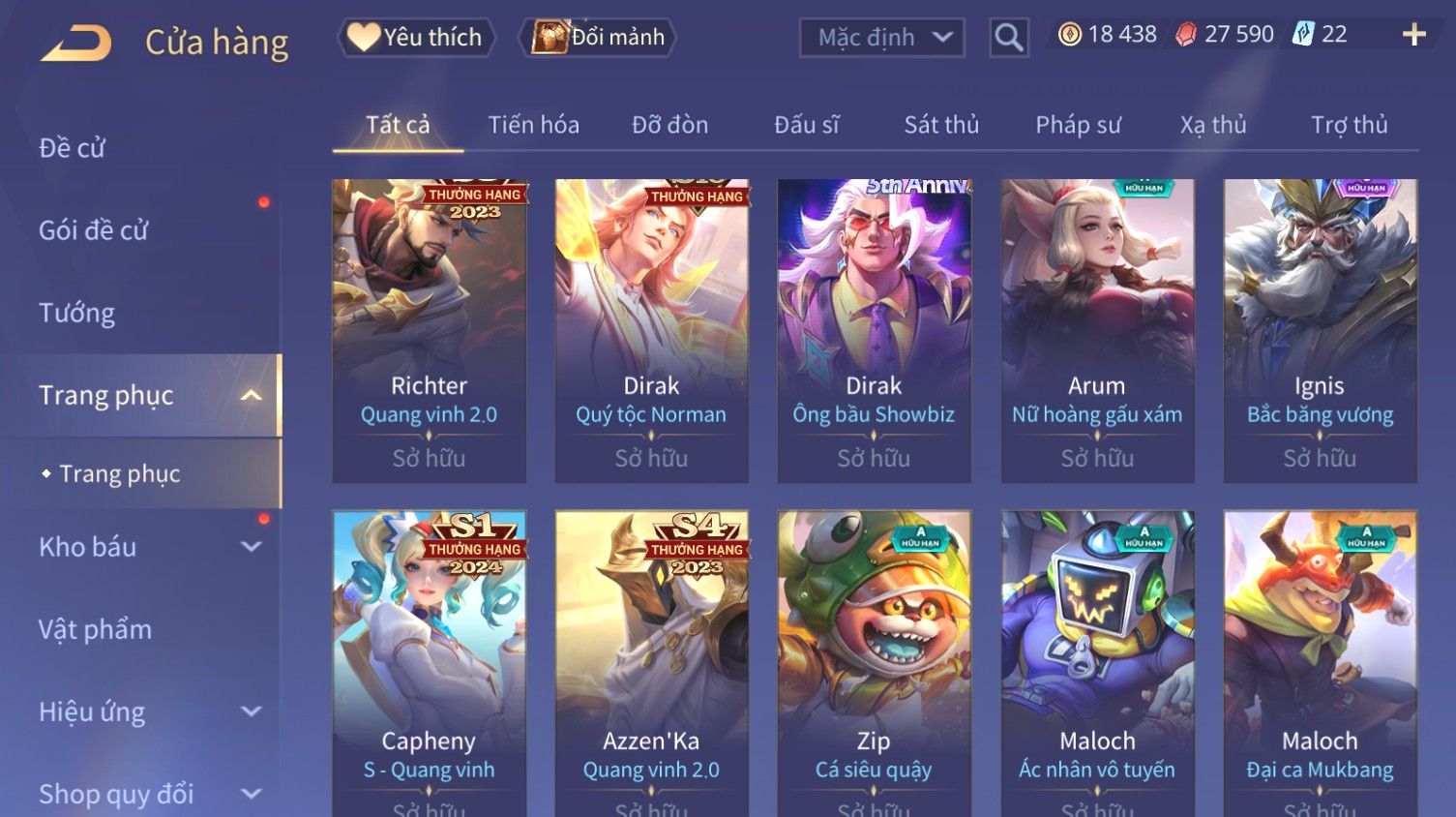Select Richter Quang vinh 2.0 skin card
This screenshot has width=1456, height=817.
[x=429, y=331]
